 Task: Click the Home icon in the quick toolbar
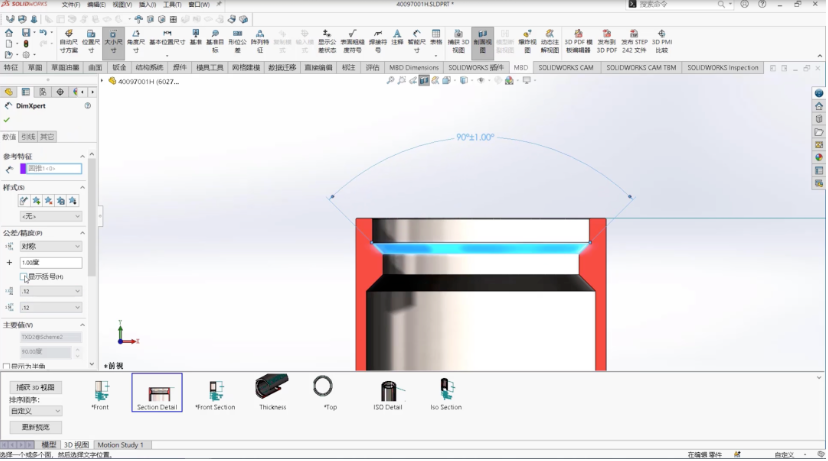tap(9, 33)
